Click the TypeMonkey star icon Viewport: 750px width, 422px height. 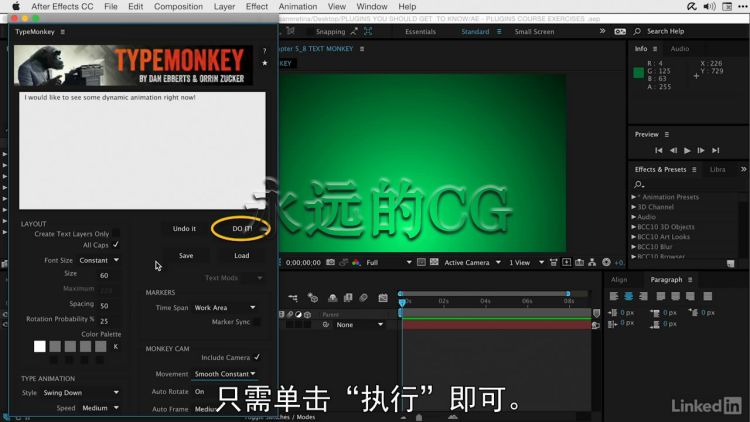tap(265, 63)
